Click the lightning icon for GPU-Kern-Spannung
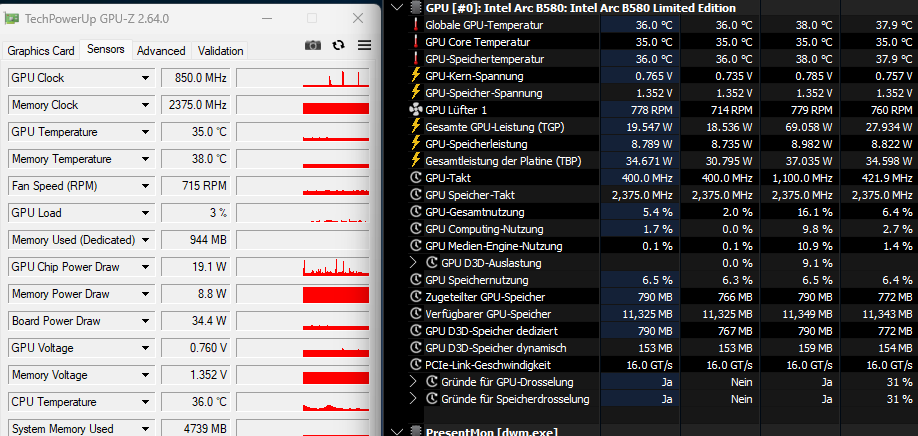 [416, 76]
